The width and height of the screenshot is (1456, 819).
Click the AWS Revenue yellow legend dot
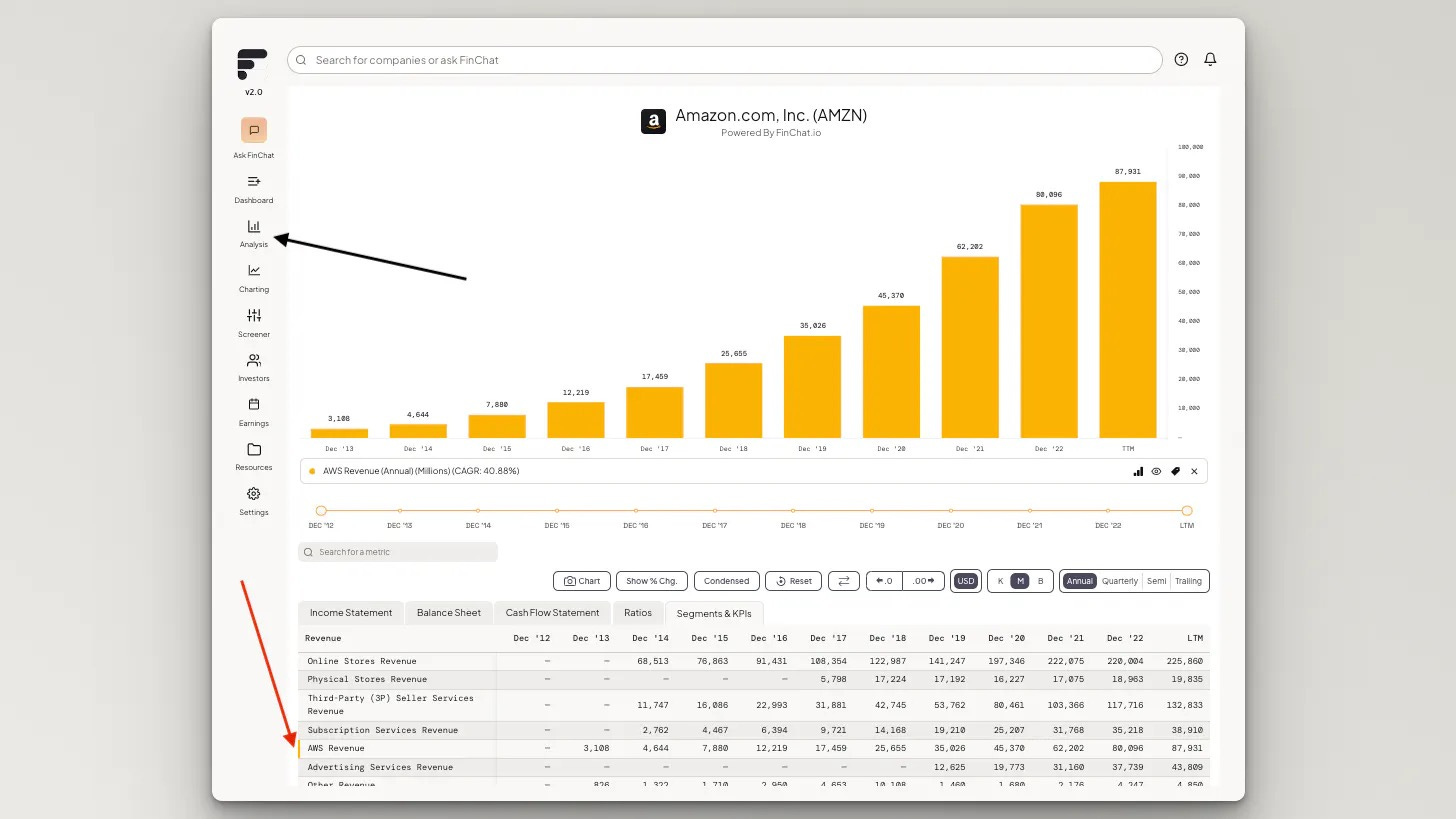(x=312, y=471)
